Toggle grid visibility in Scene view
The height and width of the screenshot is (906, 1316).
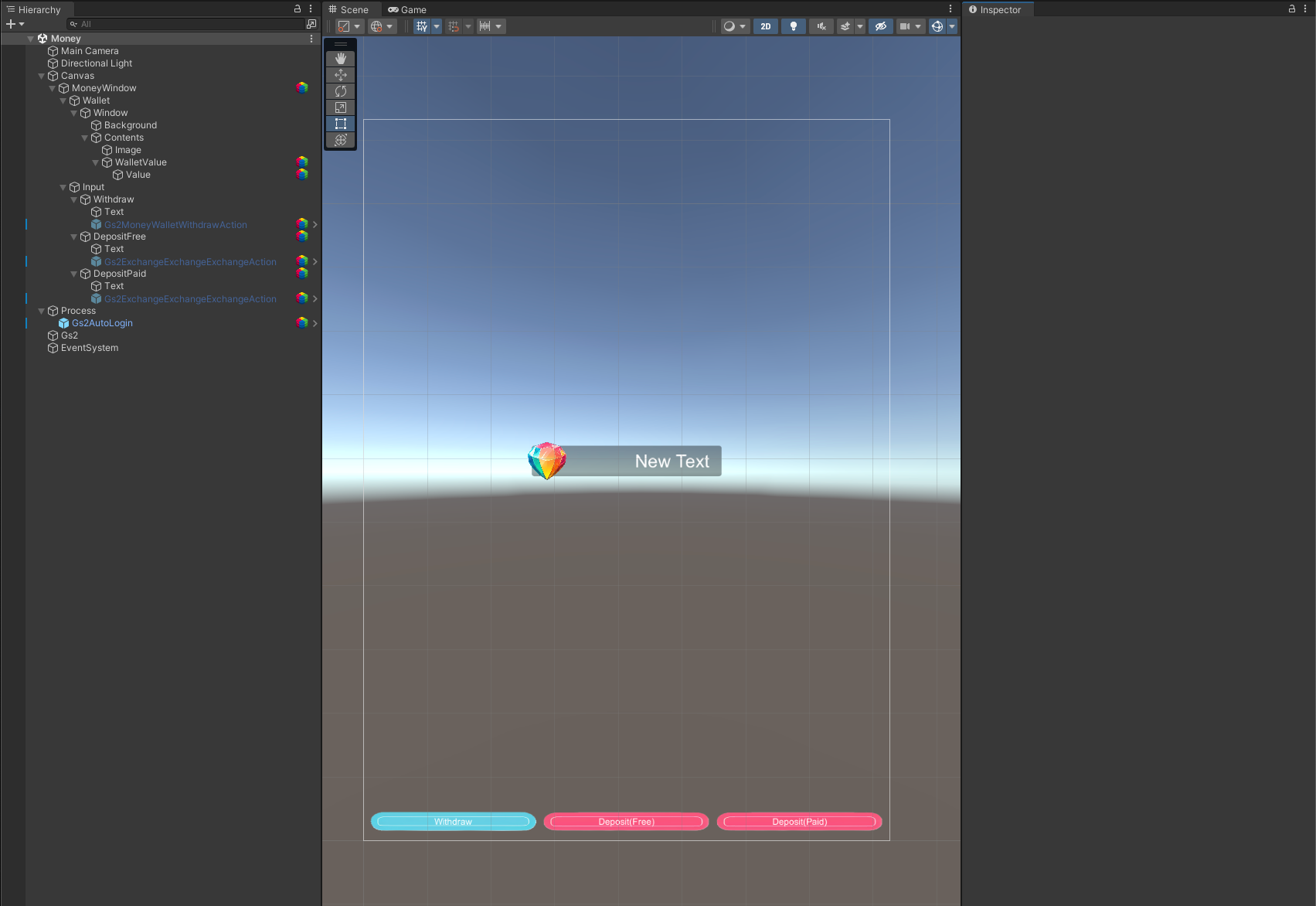tap(422, 26)
